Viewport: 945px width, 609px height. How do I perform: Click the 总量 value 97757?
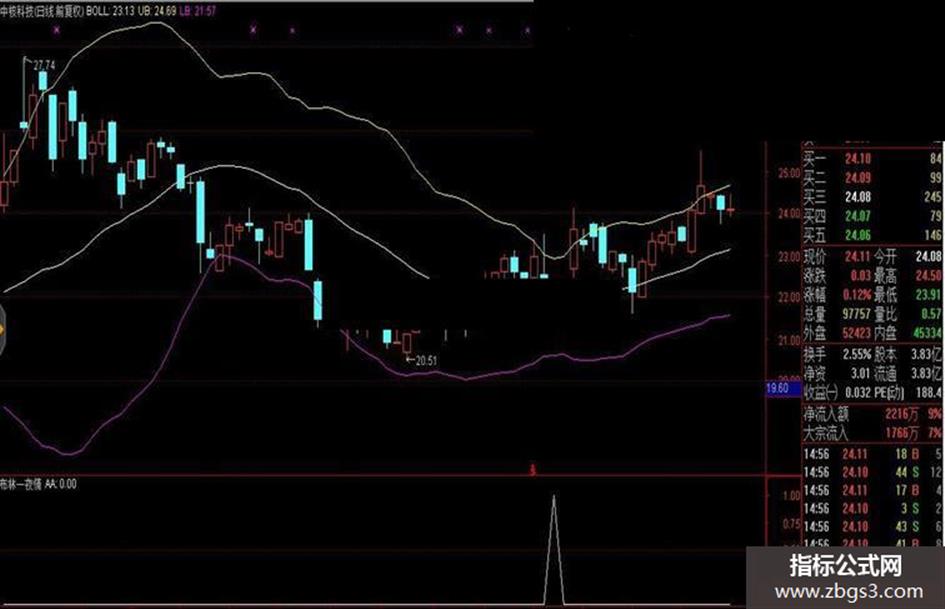[856, 314]
